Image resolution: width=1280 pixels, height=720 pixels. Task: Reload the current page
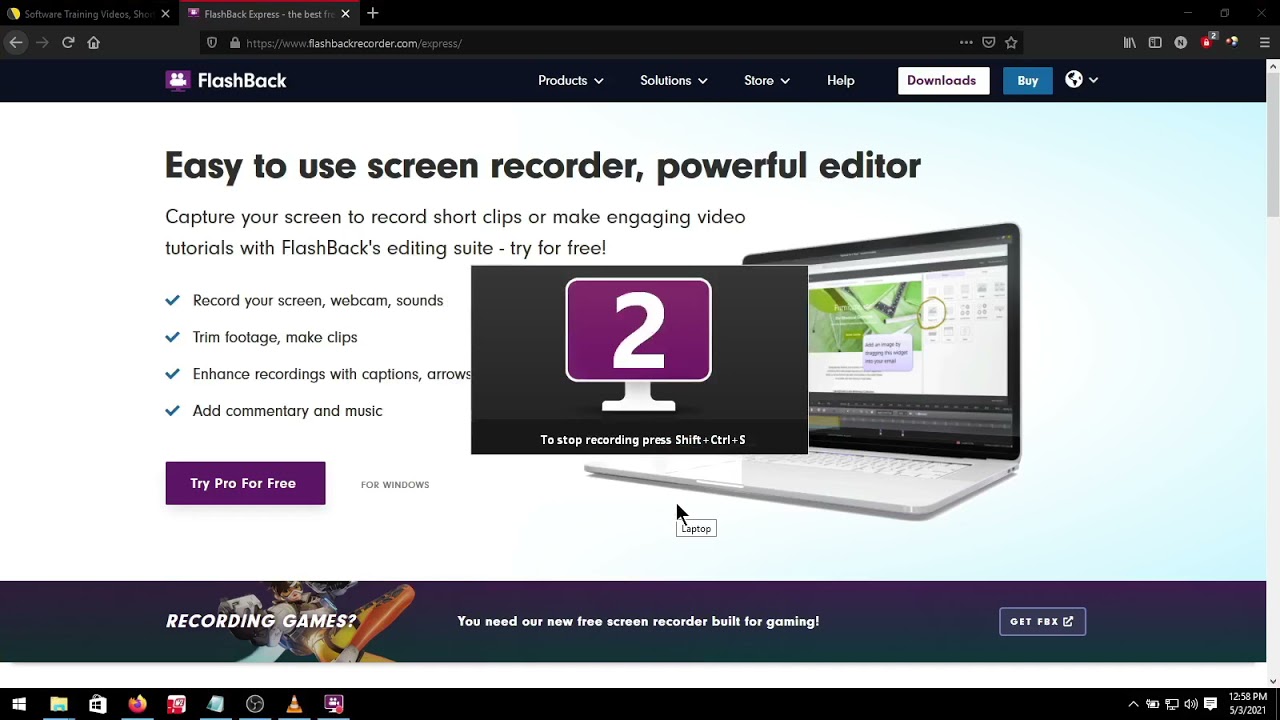68,42
